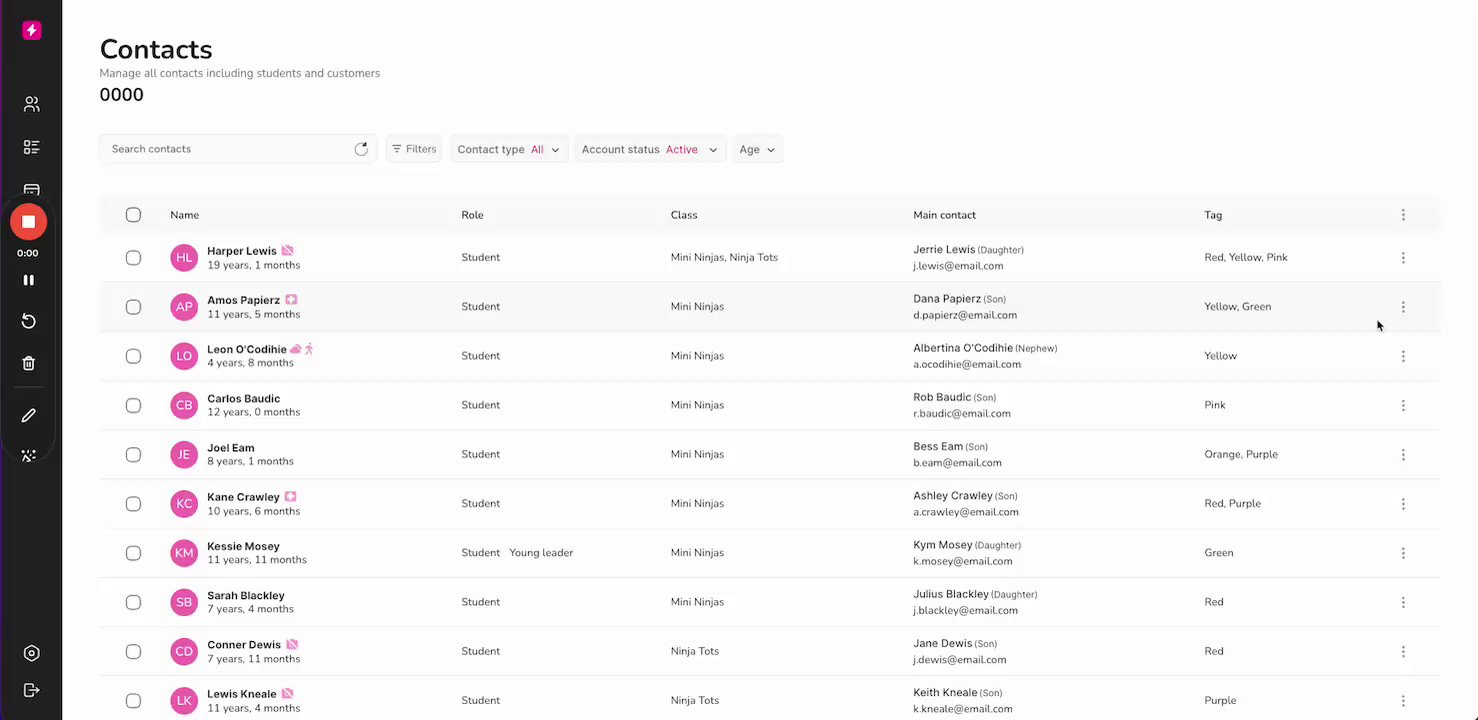
Task: Delete the recording using trash icon
Action: 29,363
